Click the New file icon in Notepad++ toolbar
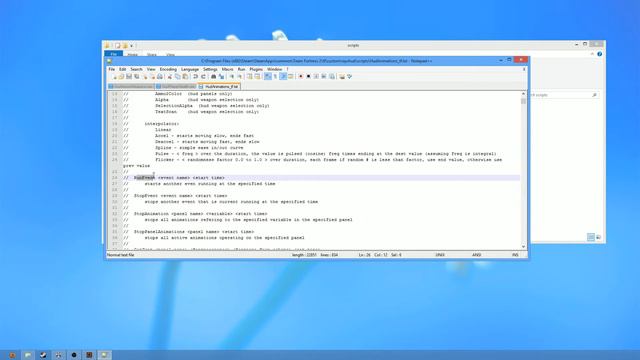Viewport: 640px width, 360px height. coord(114,77)
